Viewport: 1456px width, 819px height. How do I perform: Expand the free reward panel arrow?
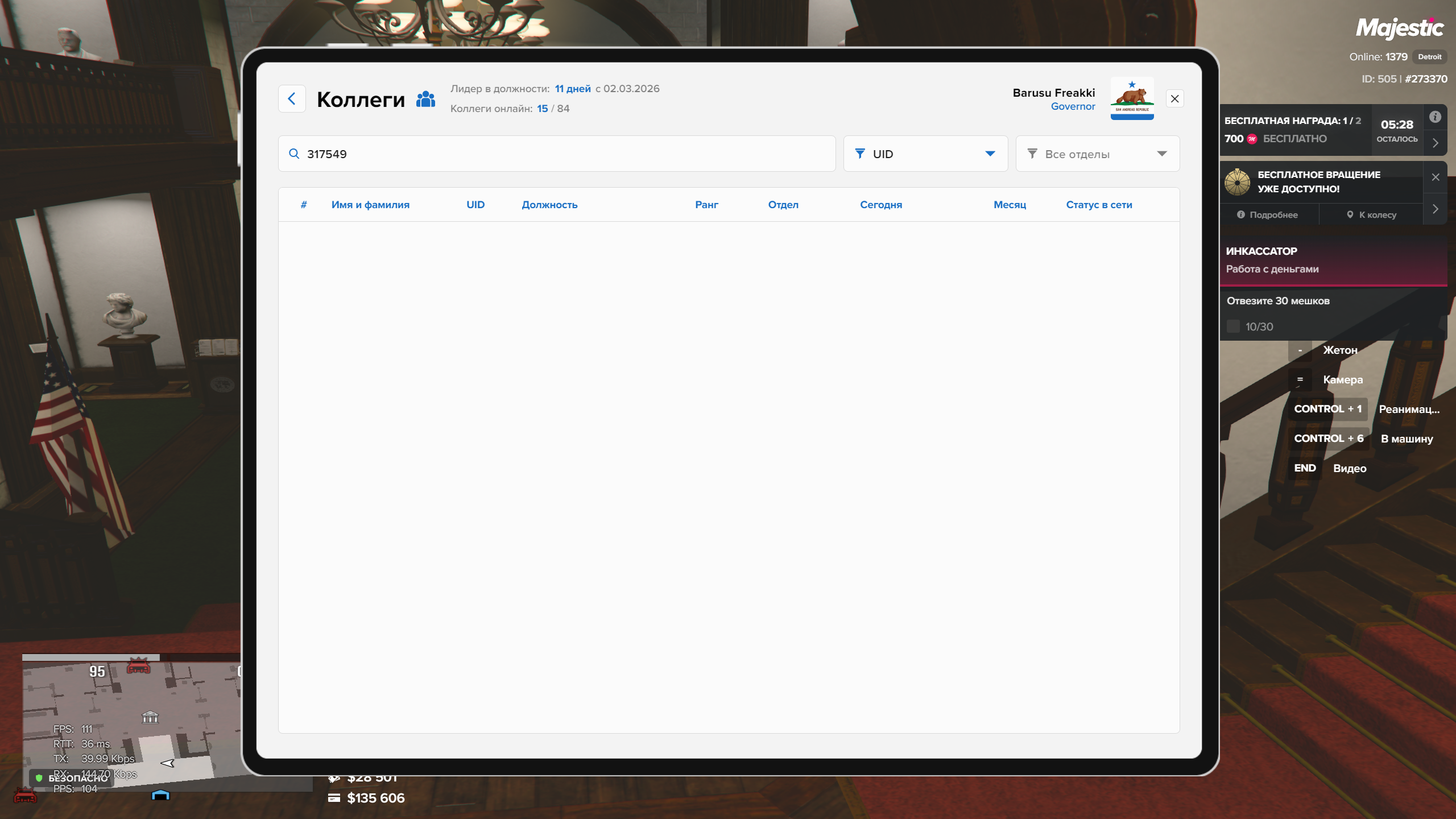(x=1436, y=143)
